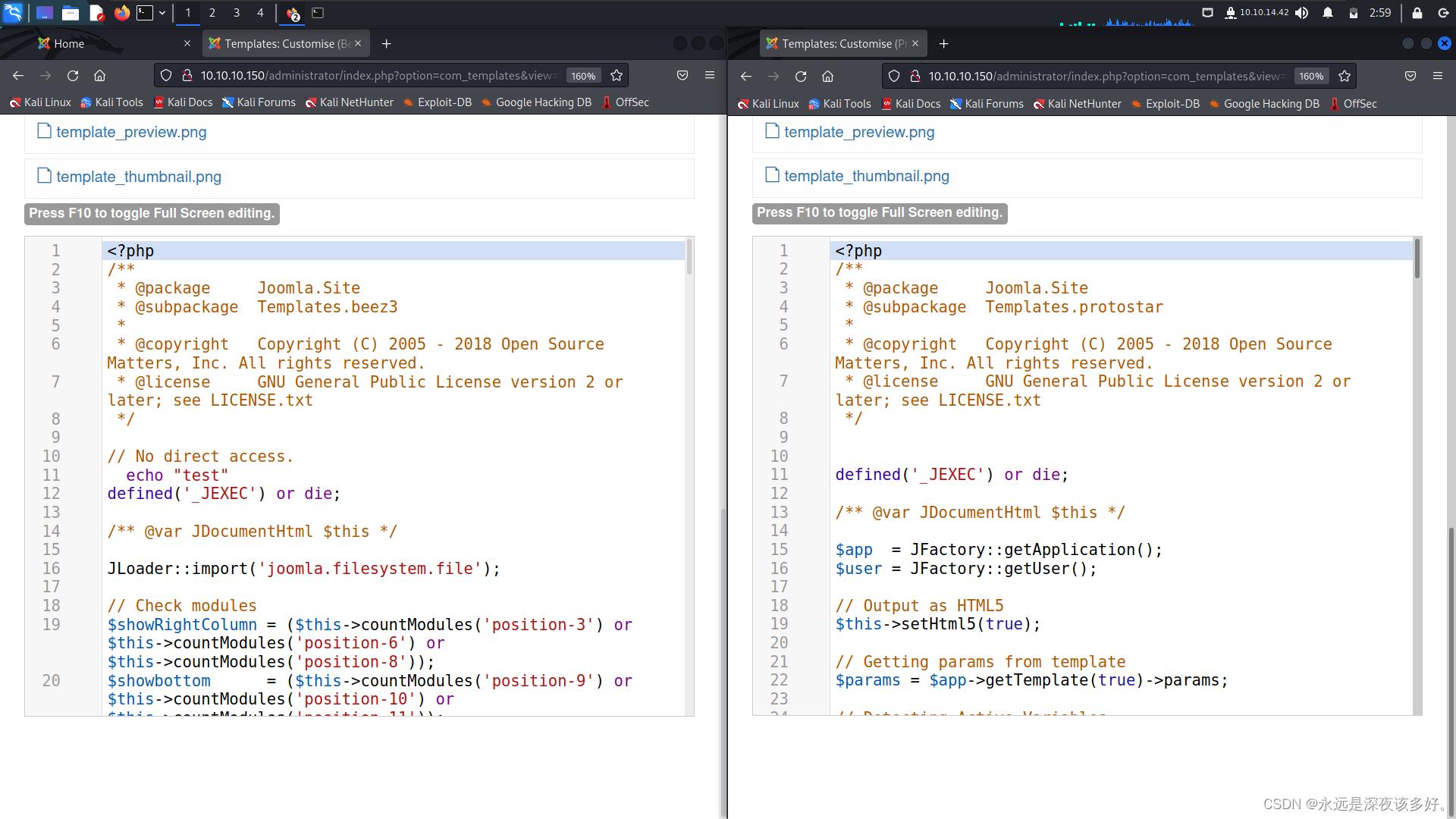Open a new tab in right Firefox window
The image size is (1456, 819).
(944, 44)
